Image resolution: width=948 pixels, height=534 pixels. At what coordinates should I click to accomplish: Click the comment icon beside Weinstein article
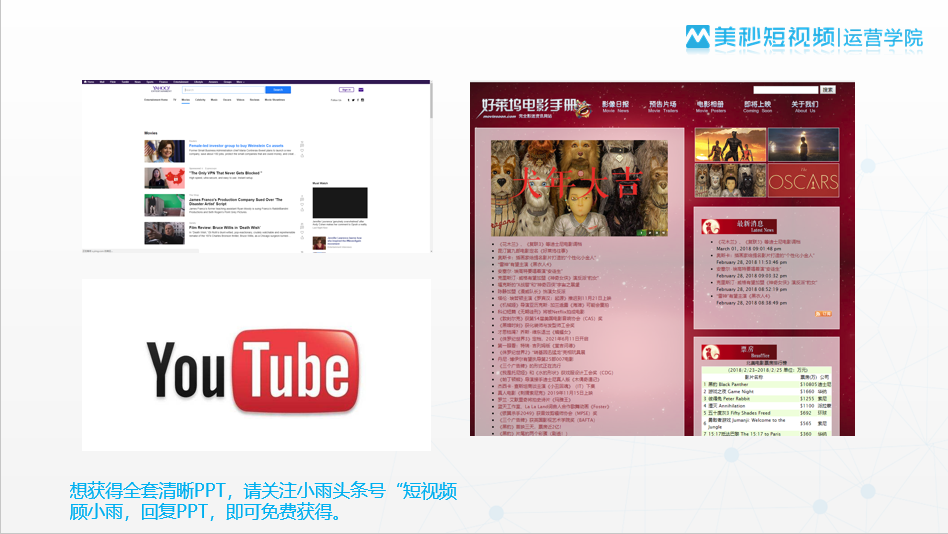click(302, 145)
